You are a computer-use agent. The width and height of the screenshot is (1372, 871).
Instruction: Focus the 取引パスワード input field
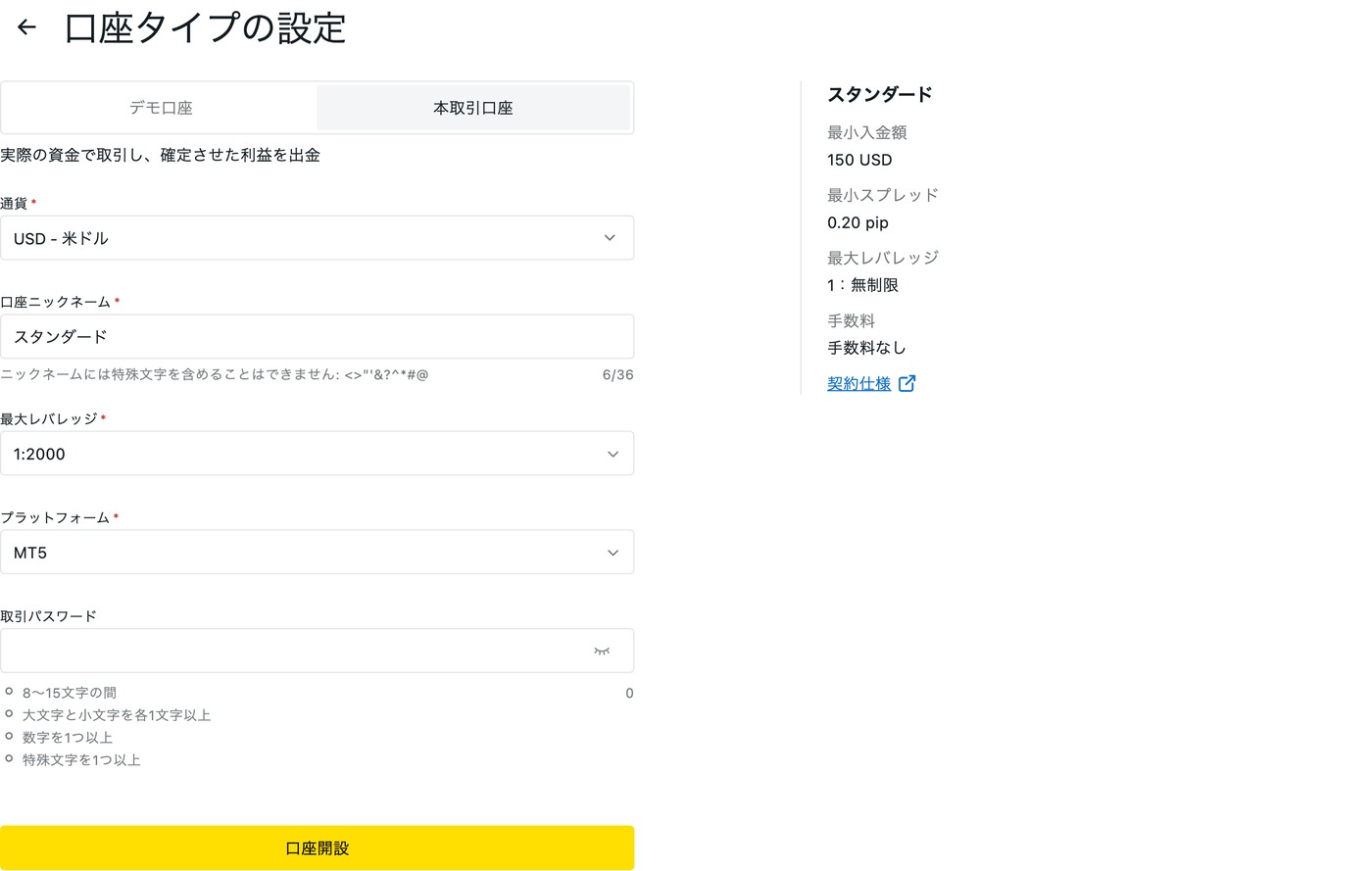pos(317,651)
